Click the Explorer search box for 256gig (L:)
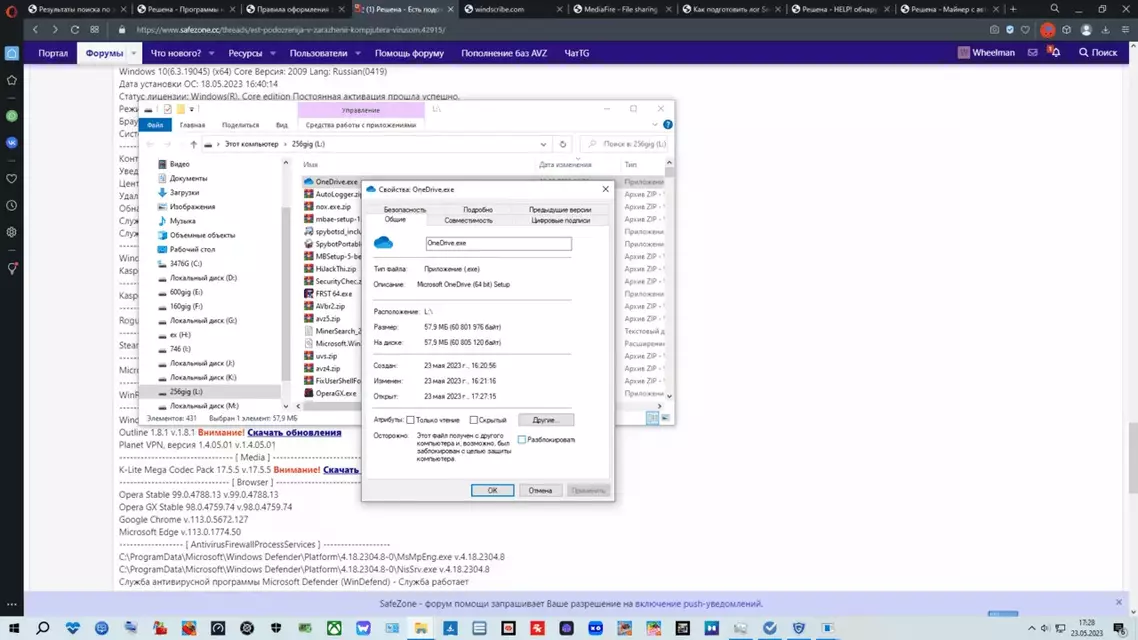The image size is (1138, 640). pyautogui.click(x=627, y=144)
